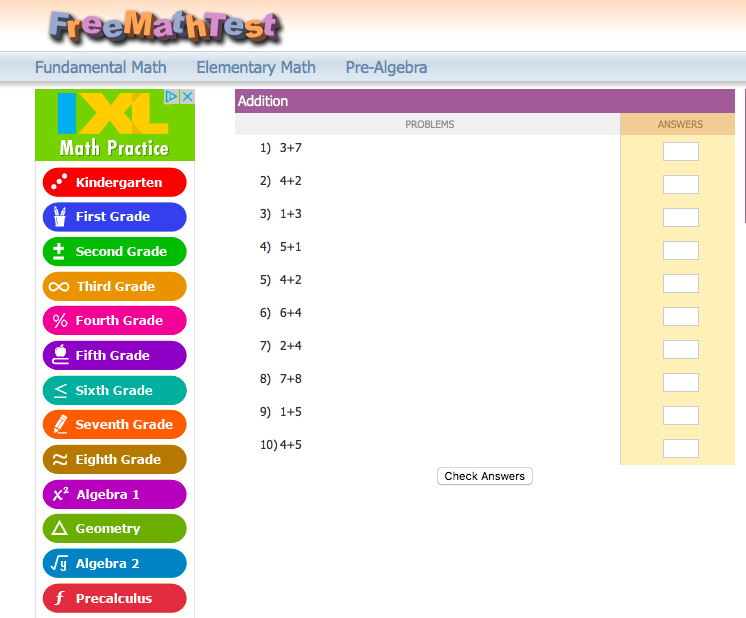
Task: Click the AdChoices triangle icon
Action: click(171, 97)
